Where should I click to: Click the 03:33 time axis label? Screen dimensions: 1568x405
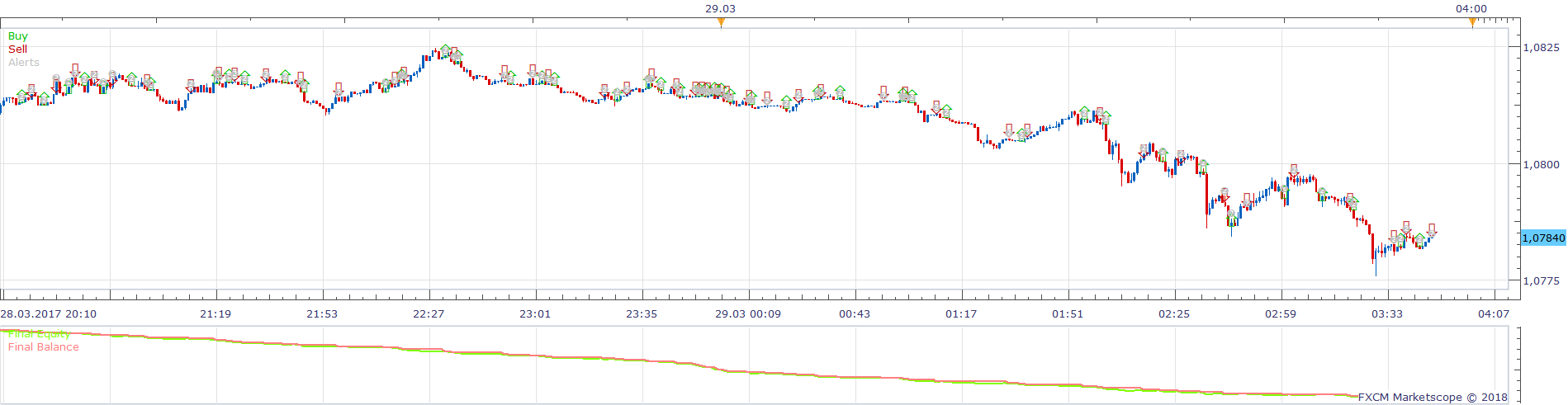[x=1387, y=314]
